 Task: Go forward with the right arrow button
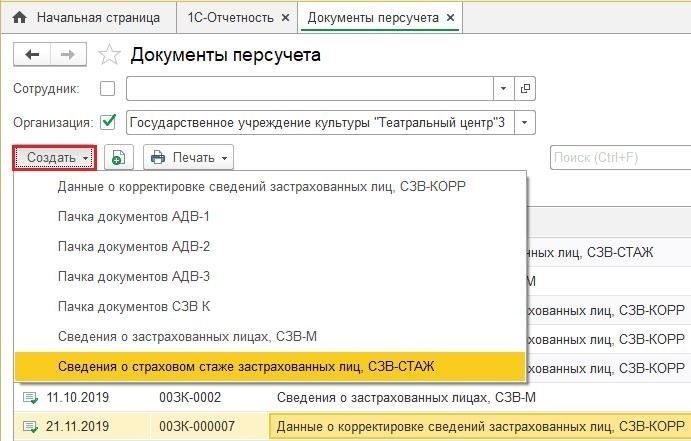pos(68,55)
